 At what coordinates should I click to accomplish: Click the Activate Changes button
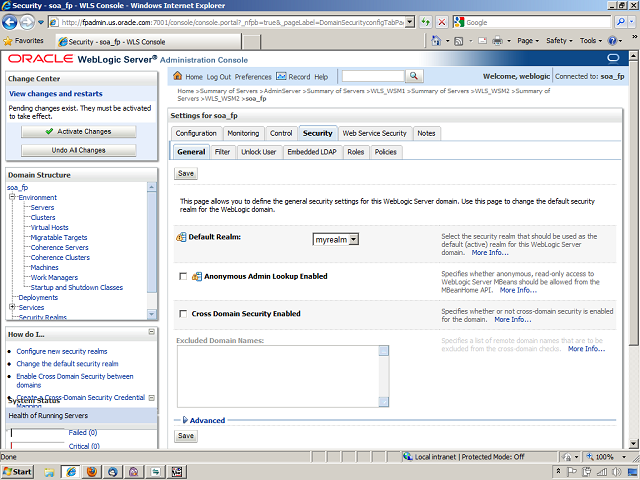[x=78, y=131]
